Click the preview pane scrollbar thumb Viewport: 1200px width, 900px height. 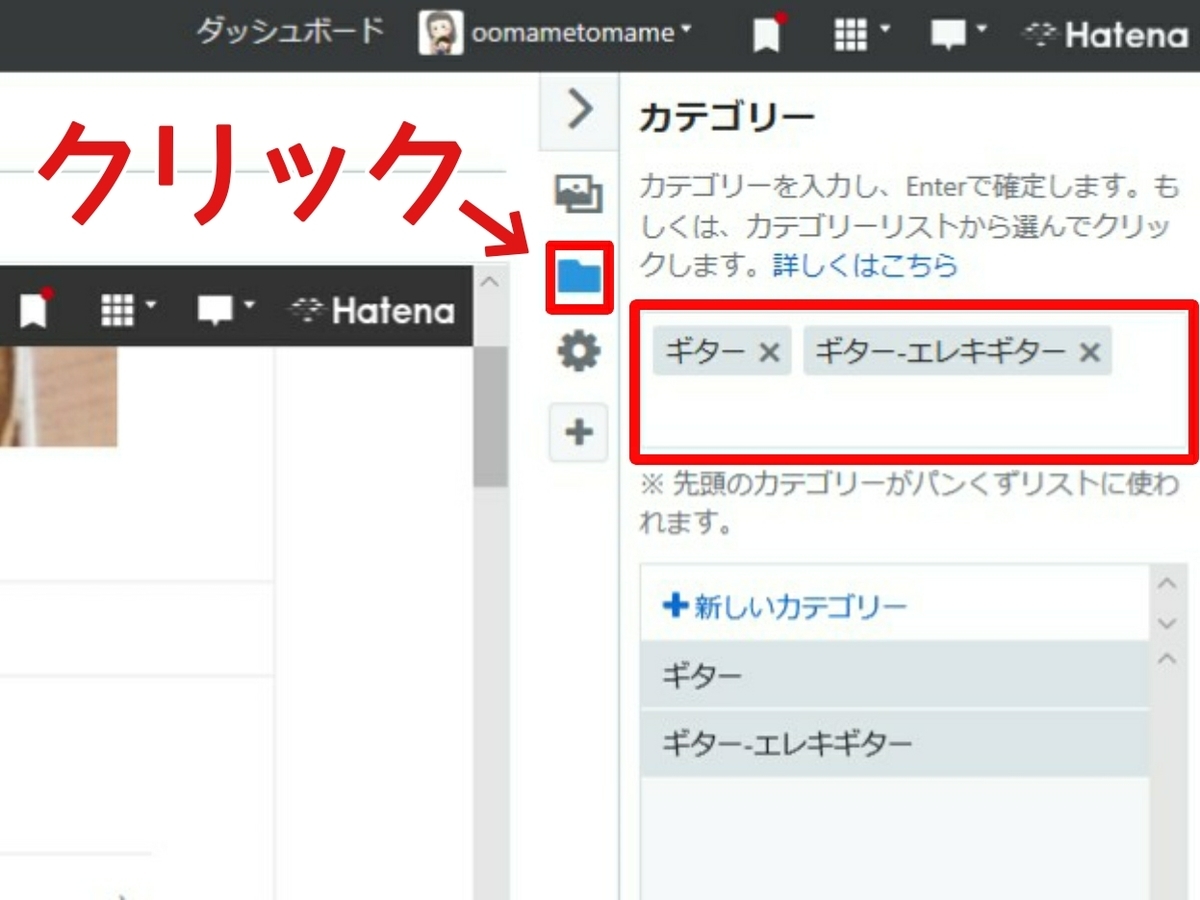490,415
